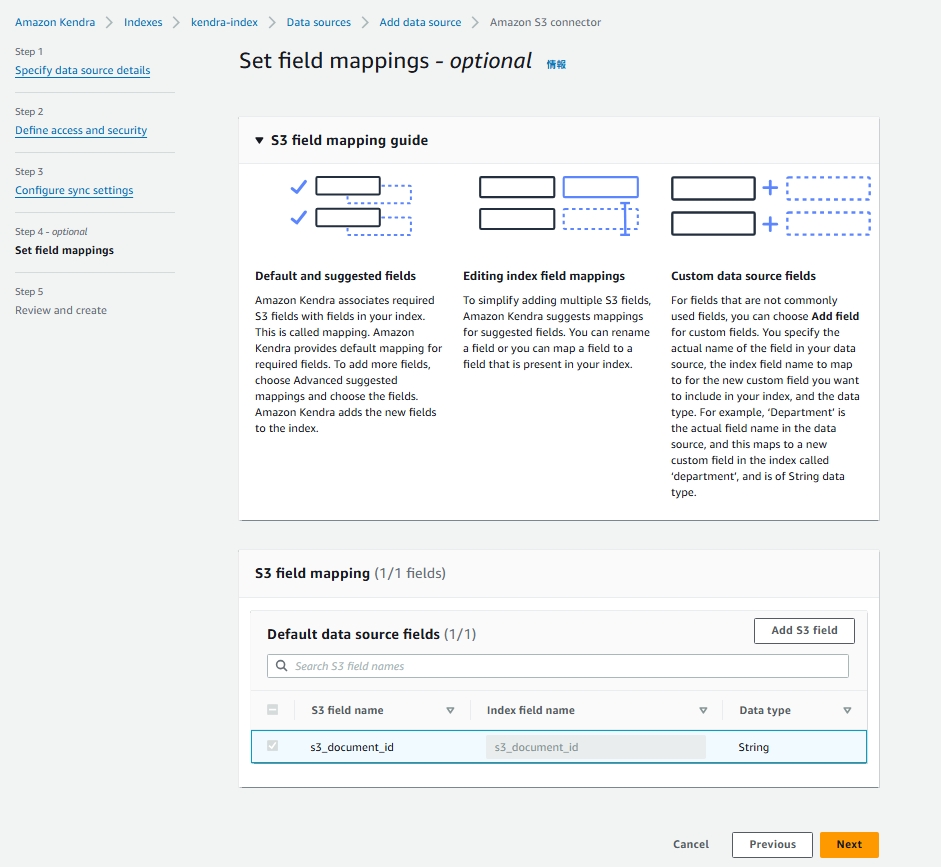
Task: Click the Previous button
Action: click(x=772, y=845)
